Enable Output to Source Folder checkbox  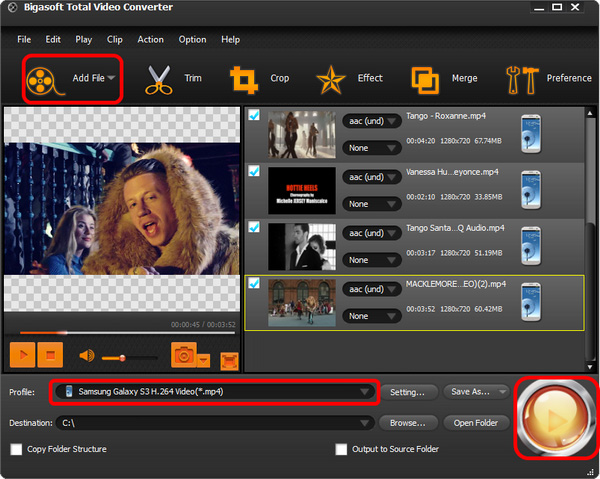341,449
